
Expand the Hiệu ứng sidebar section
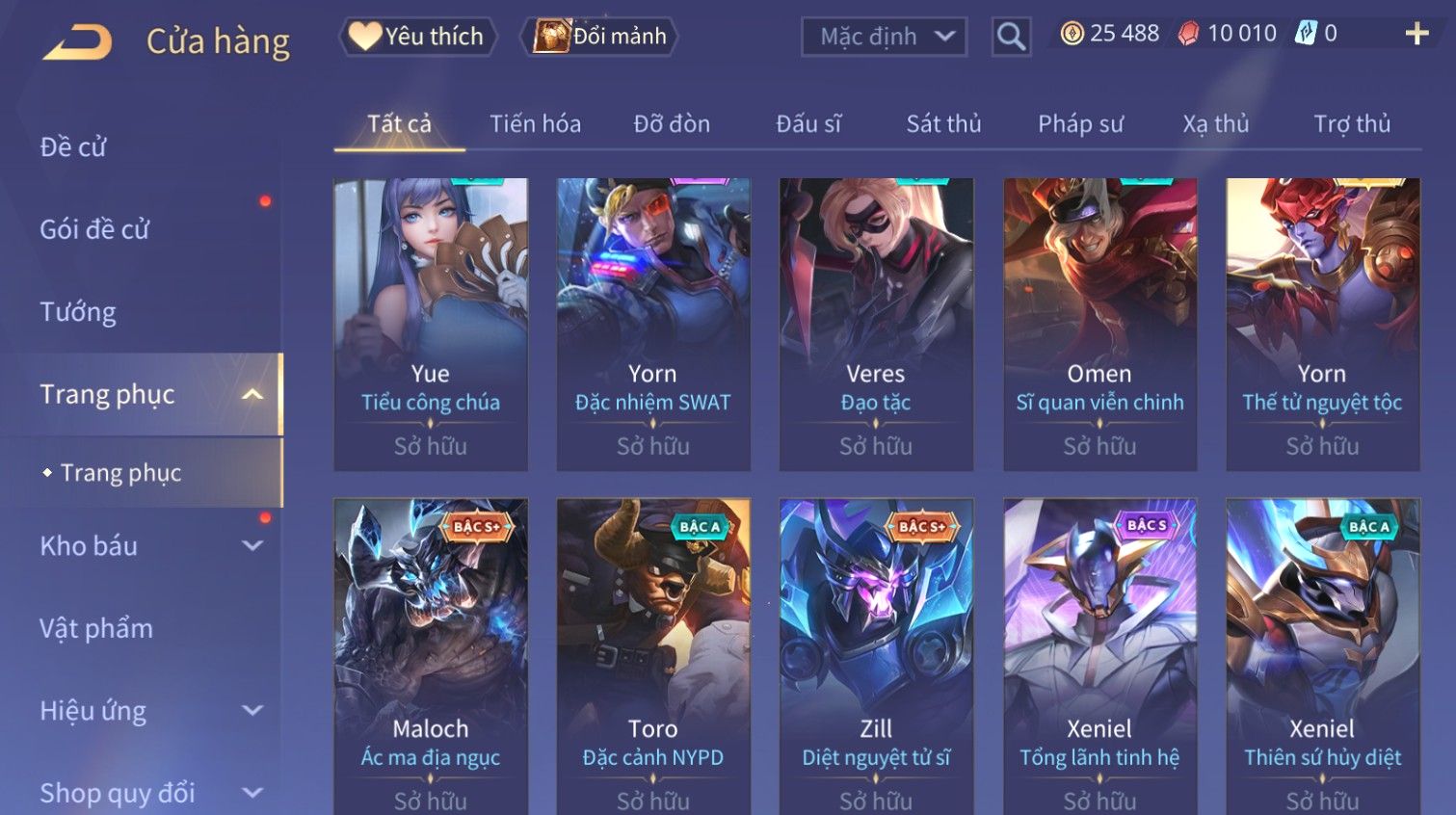[252, 710]
